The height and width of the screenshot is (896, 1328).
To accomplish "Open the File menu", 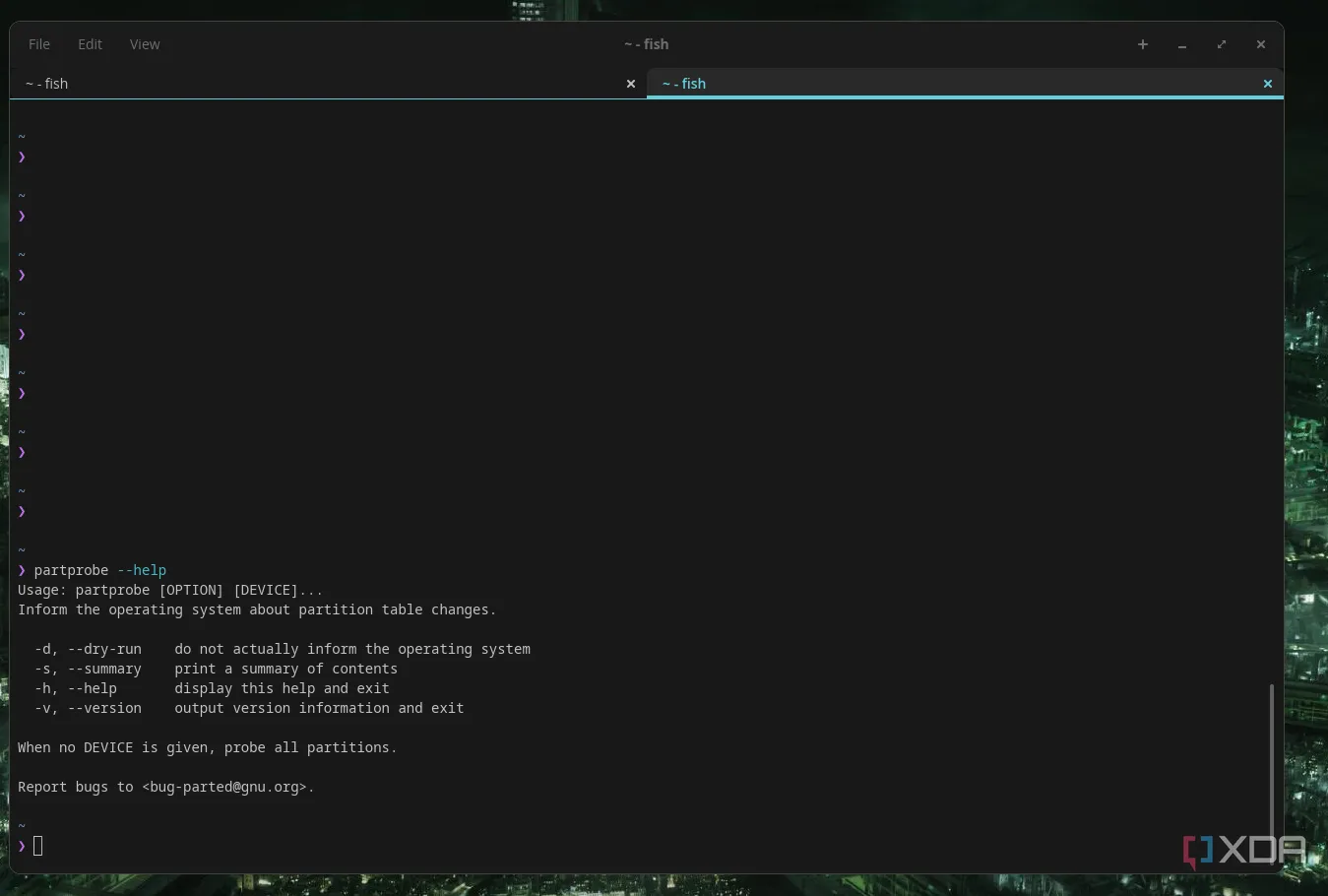I will pos(39,44).
